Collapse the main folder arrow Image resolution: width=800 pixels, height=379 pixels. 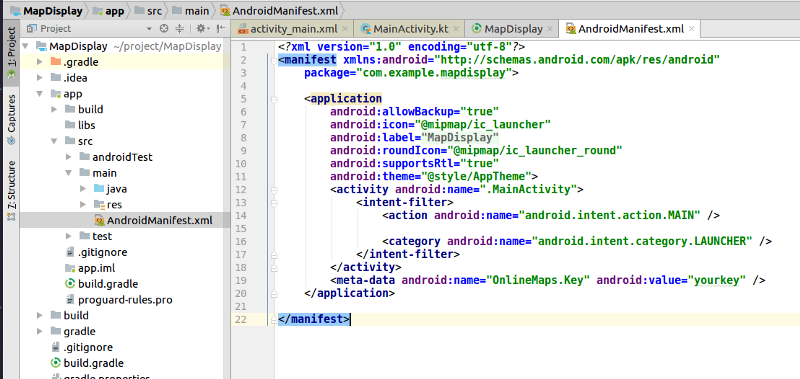68,173
